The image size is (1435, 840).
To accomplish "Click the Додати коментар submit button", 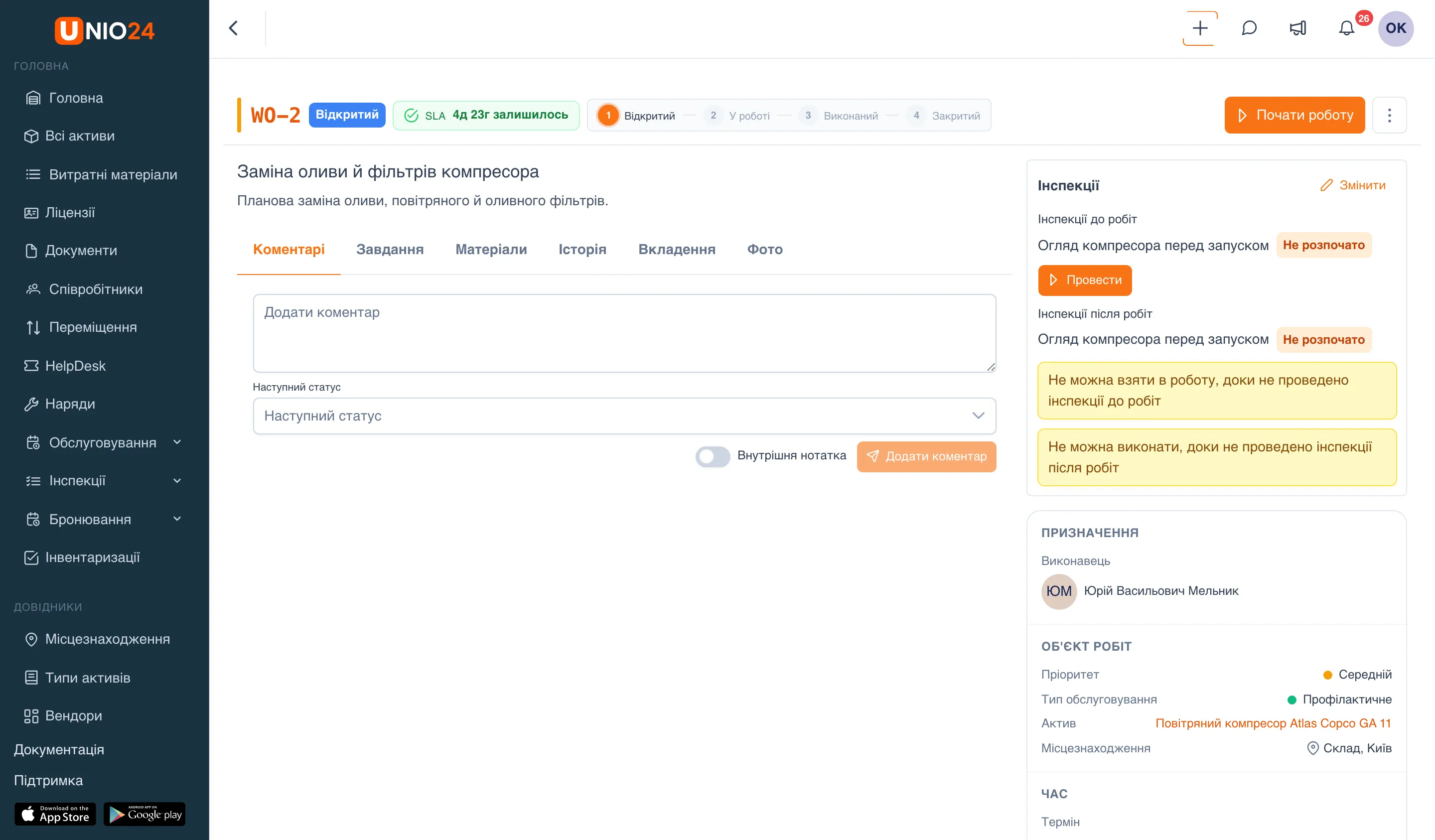I will 926,456.
